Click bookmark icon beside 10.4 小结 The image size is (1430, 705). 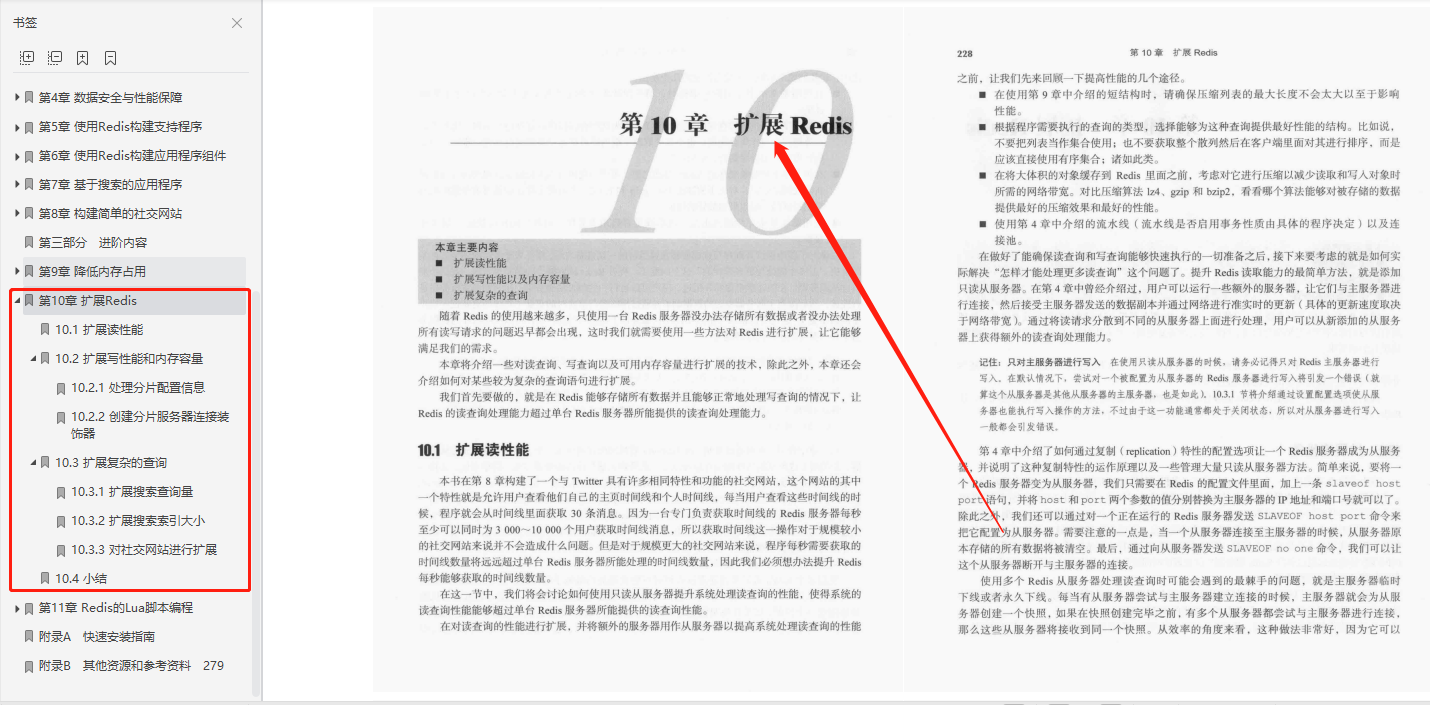coord(45,579)
